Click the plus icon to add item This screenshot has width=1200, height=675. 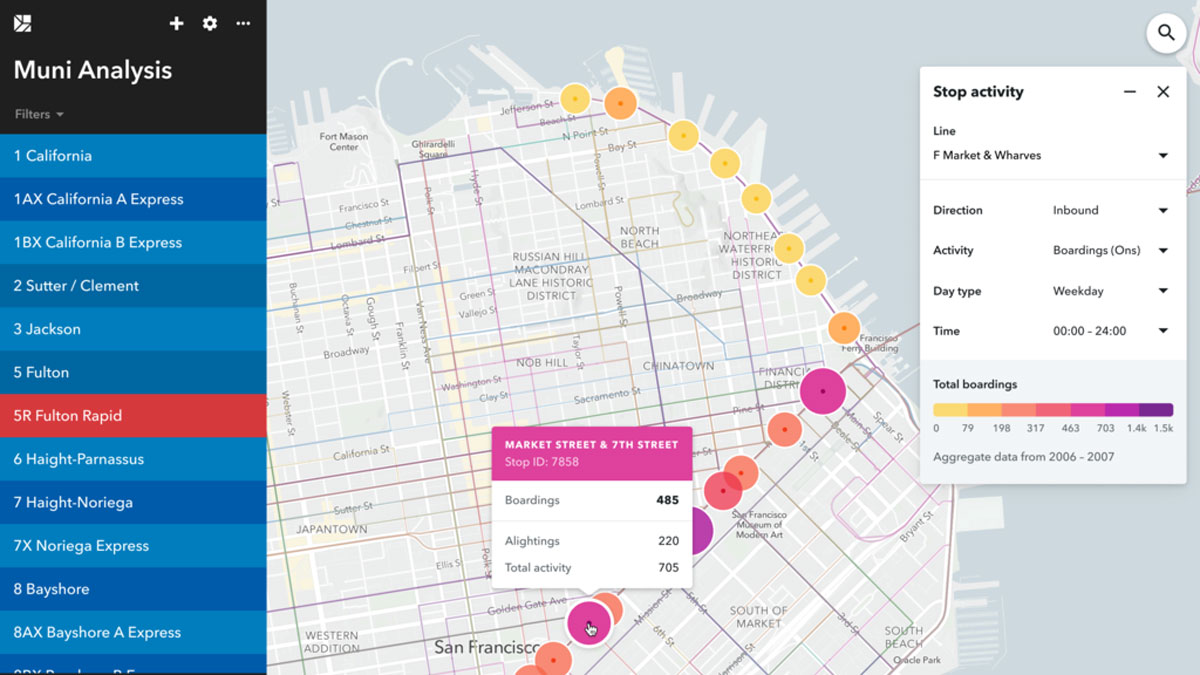pyautogui.click(x=176, y=23)
